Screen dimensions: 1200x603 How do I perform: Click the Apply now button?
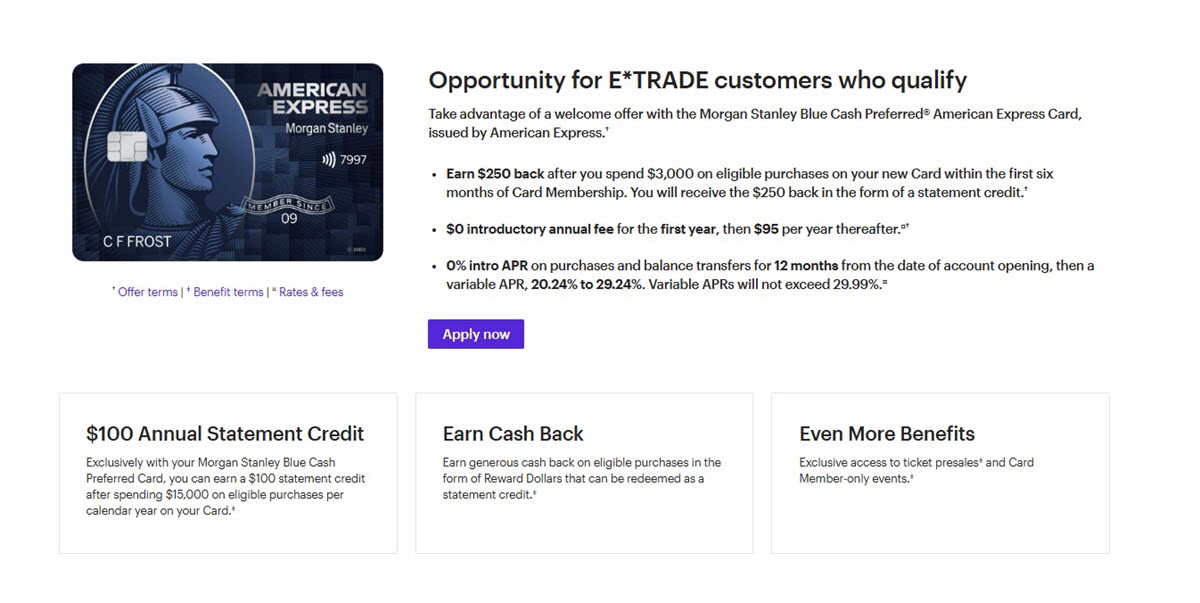(476, 334)
